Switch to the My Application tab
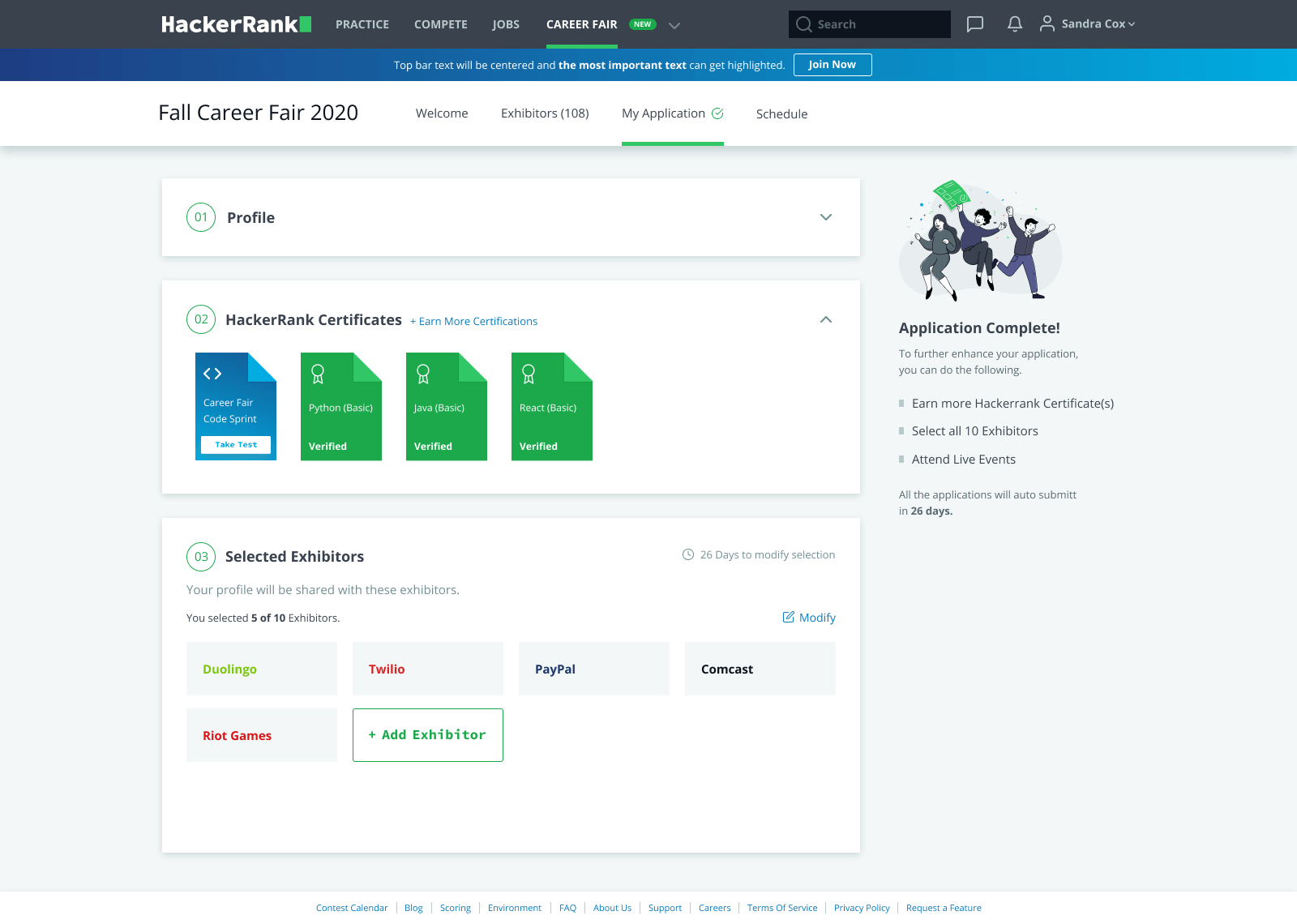 pyautogui.click(x=663, y=113)
